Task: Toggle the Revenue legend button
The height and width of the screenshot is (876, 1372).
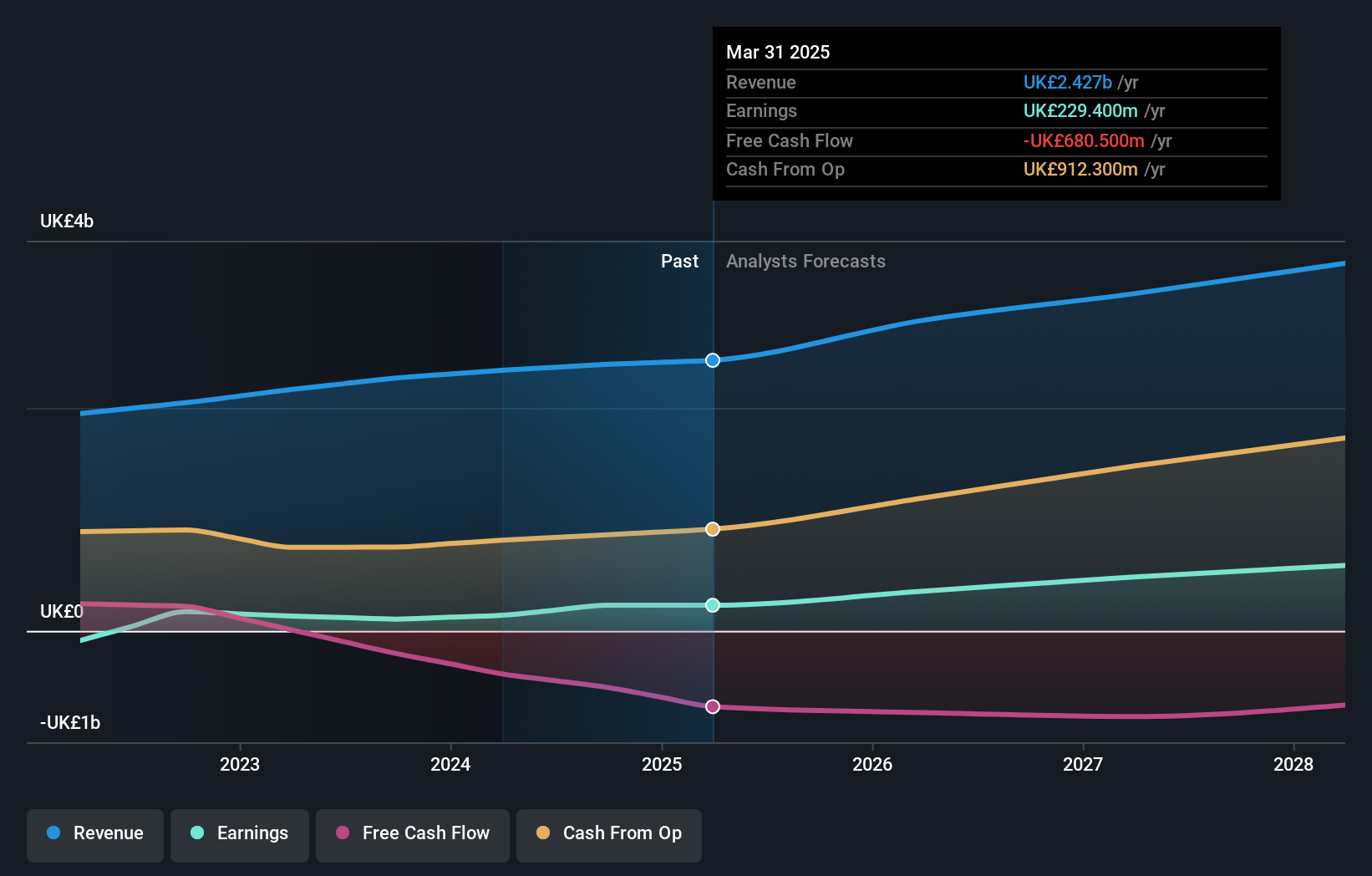Action: click(x=95, y=835)
